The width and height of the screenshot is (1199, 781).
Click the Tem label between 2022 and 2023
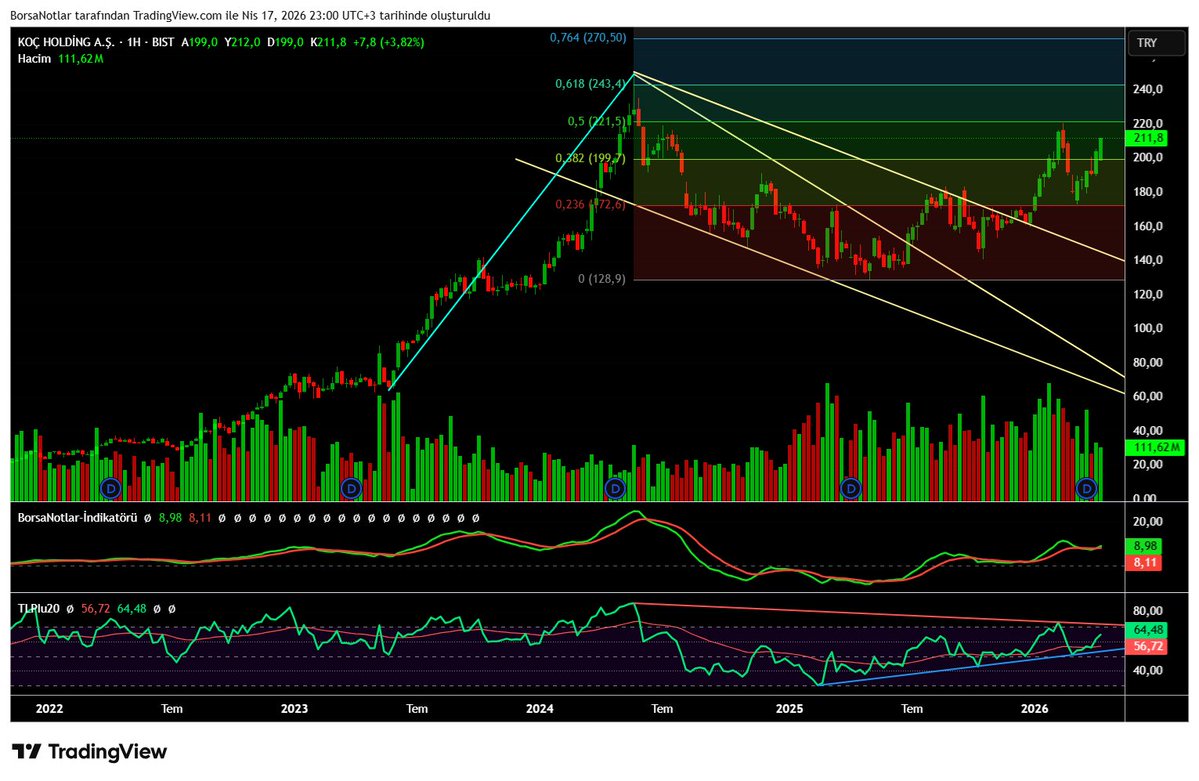click(172, 708)
